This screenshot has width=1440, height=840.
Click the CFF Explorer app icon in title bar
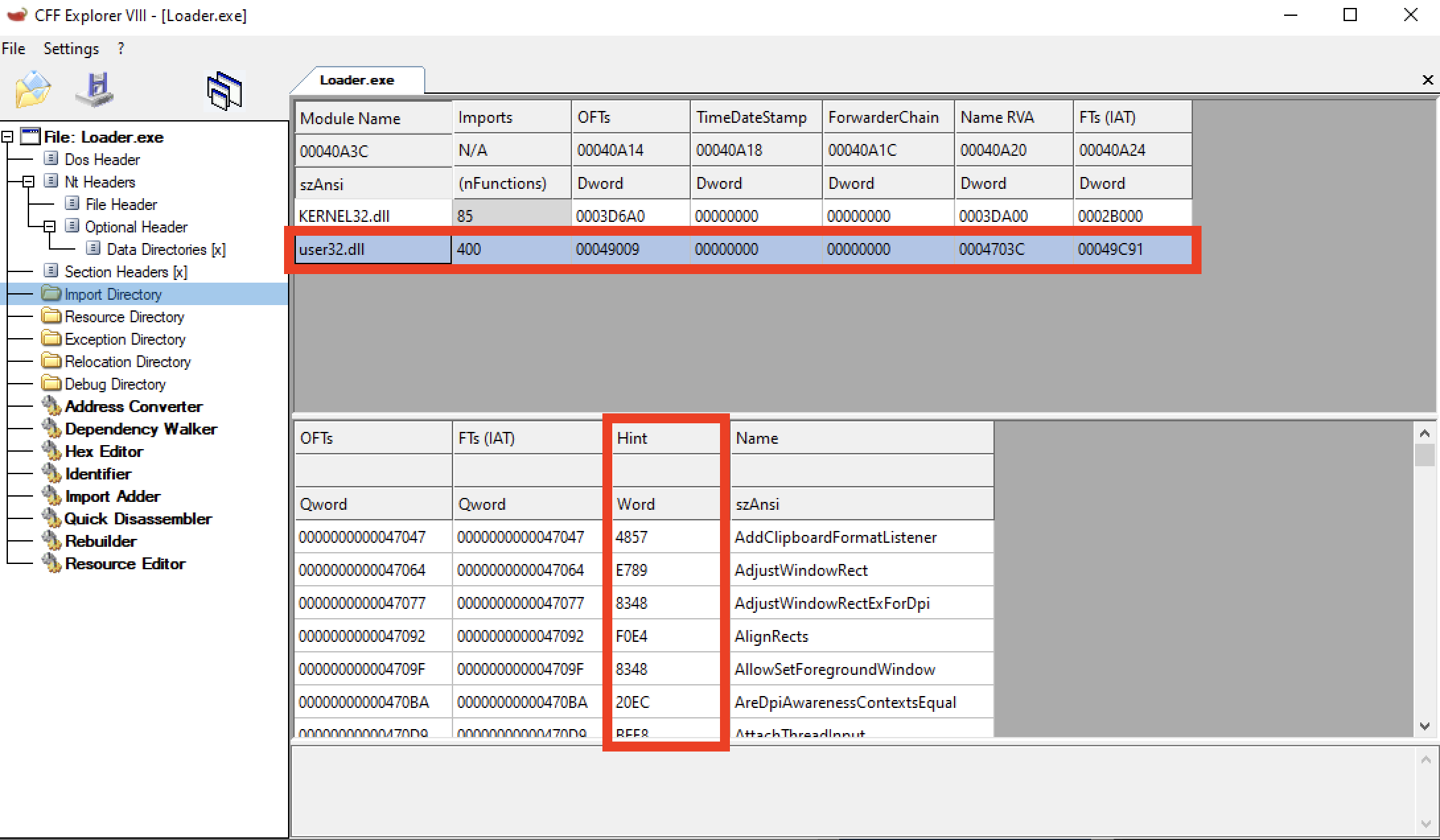coord(16,15)
